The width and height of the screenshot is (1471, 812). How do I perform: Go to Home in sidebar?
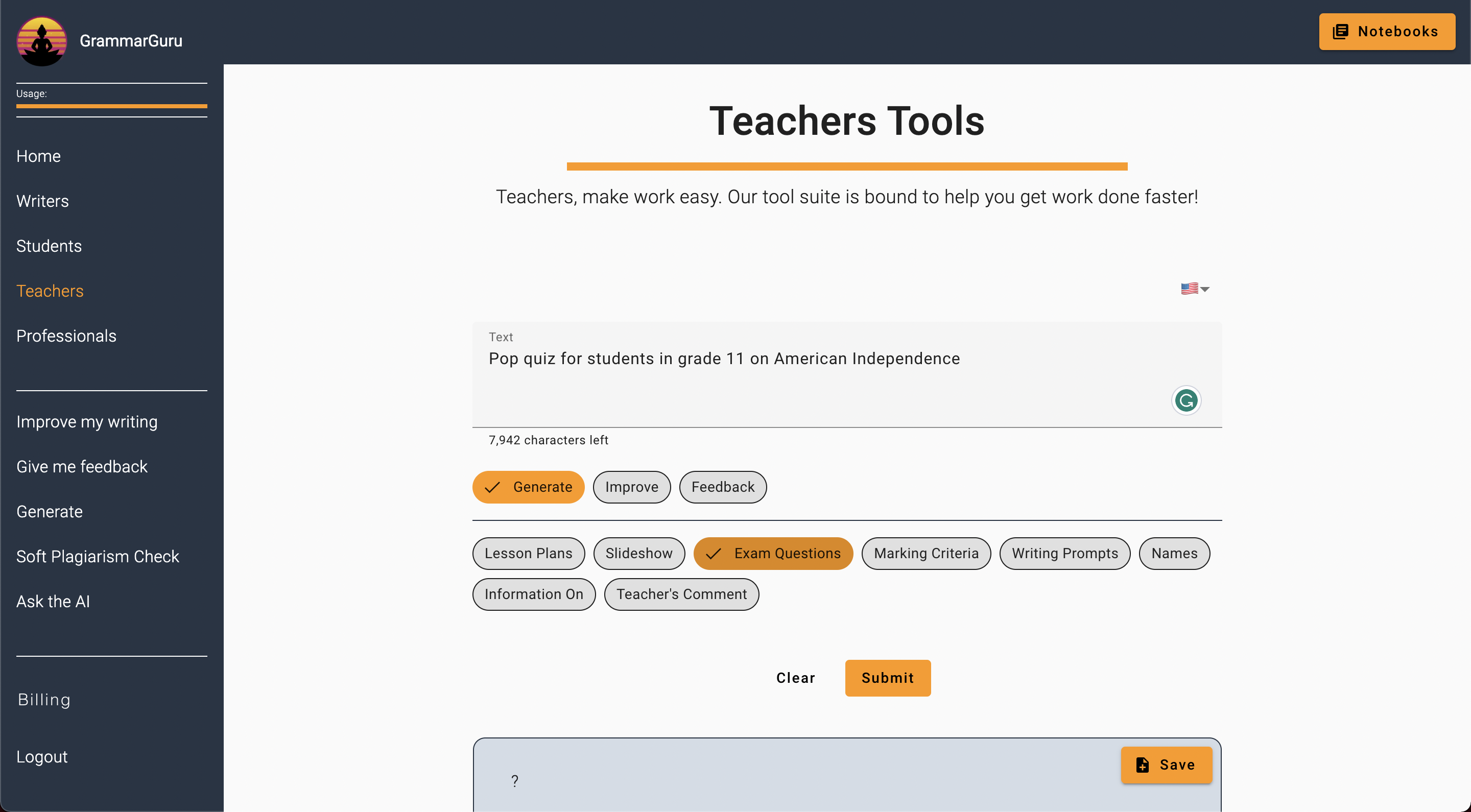tap(38, 156)
